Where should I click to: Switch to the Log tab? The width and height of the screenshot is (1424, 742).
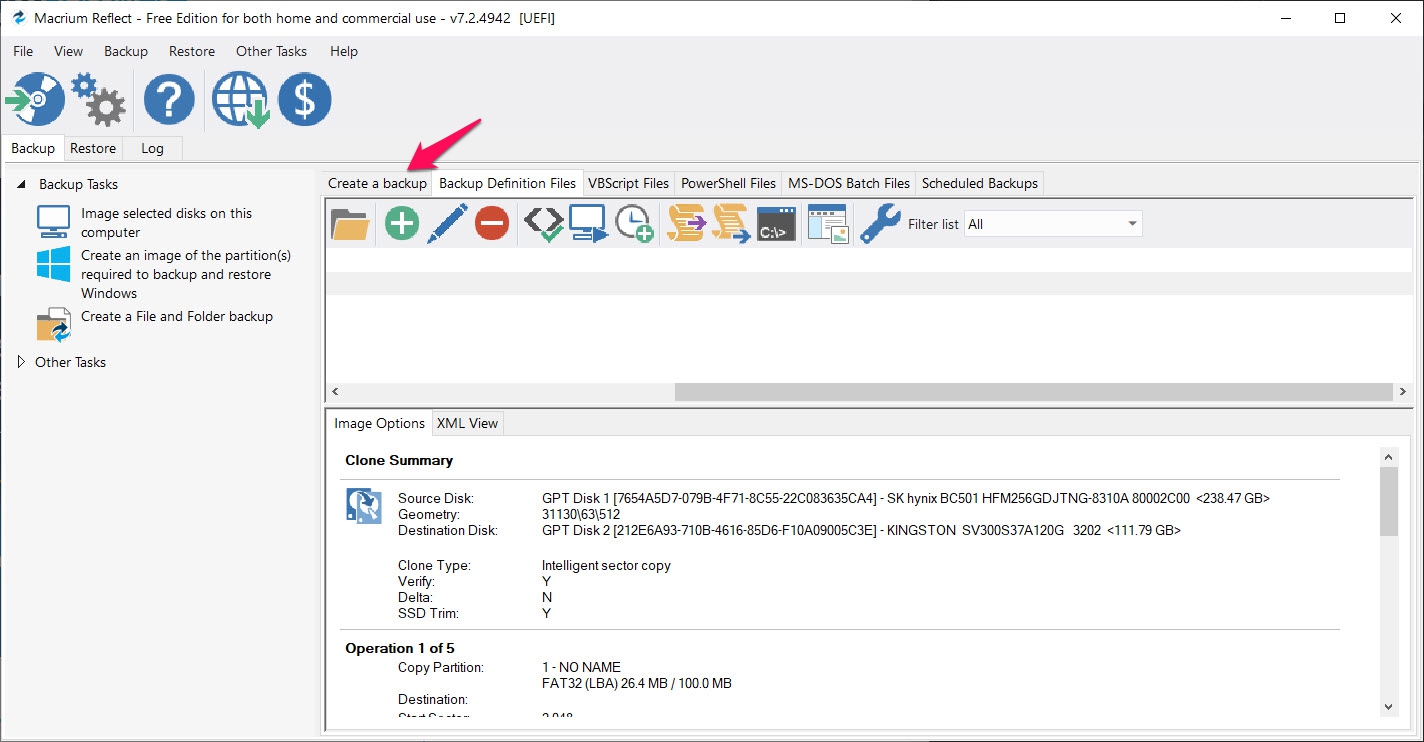tap(152, 148)
